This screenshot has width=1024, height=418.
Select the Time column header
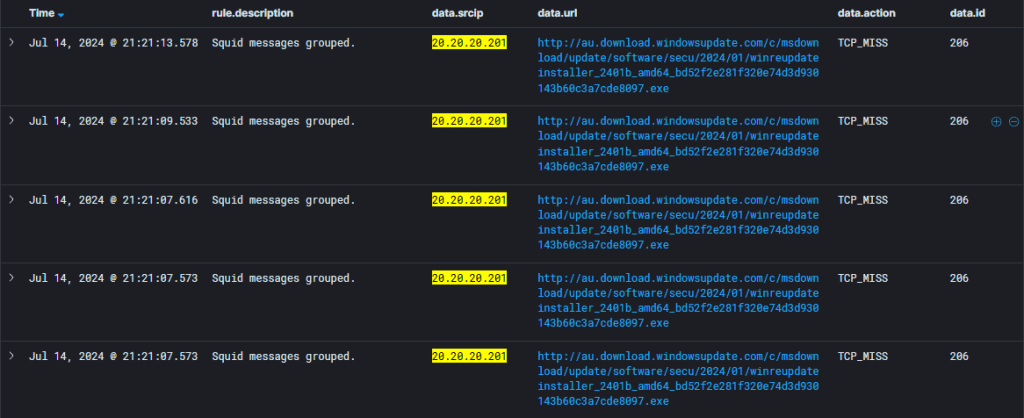click(41, 14)
